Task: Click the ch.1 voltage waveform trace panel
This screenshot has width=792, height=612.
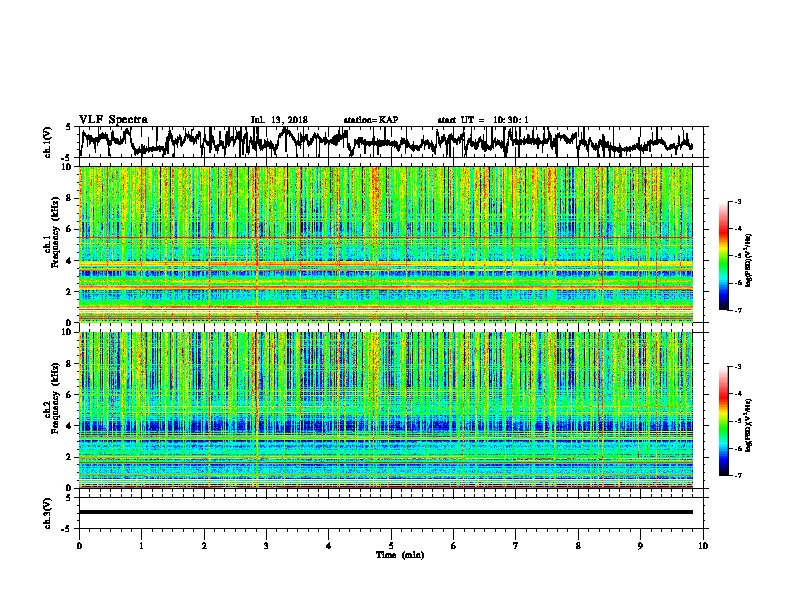Action: [x=393, y=142]
